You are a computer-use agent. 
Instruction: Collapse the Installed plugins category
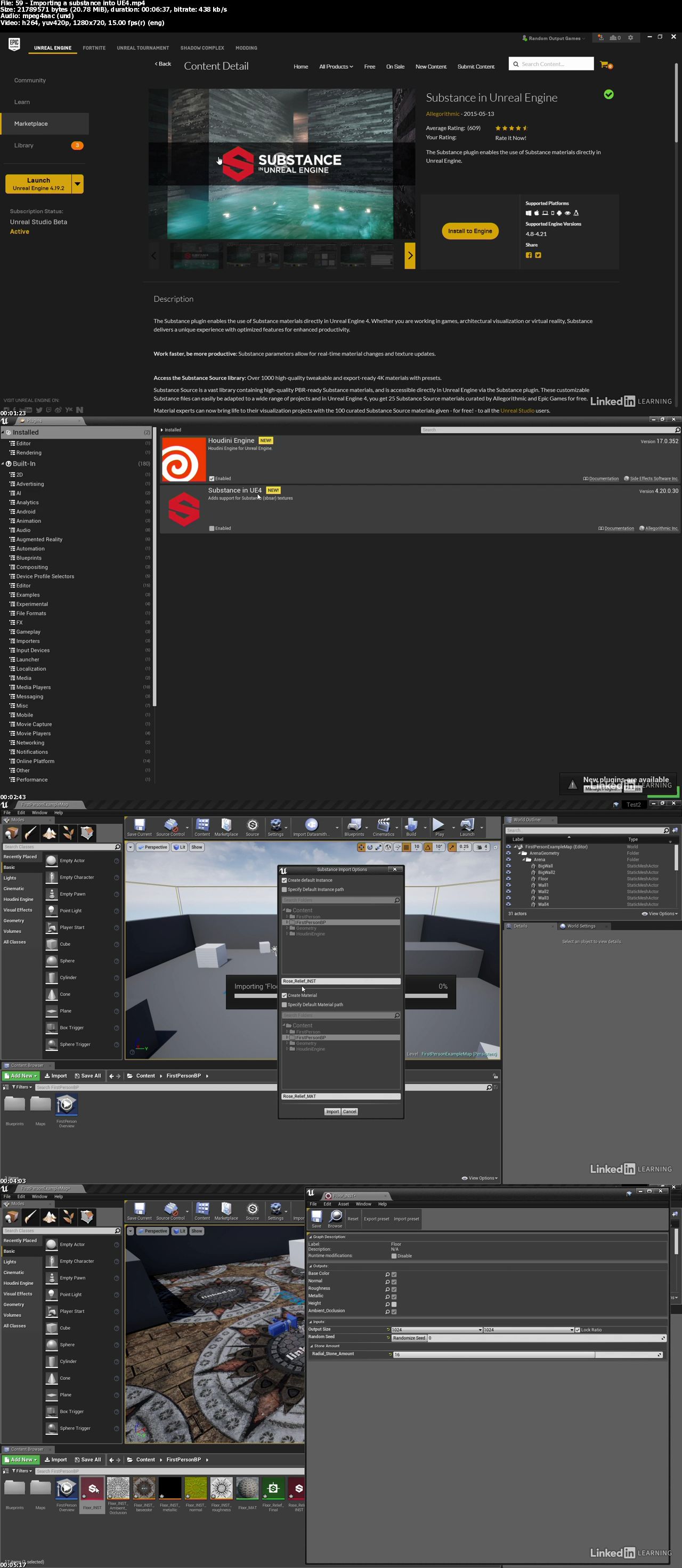3,432
